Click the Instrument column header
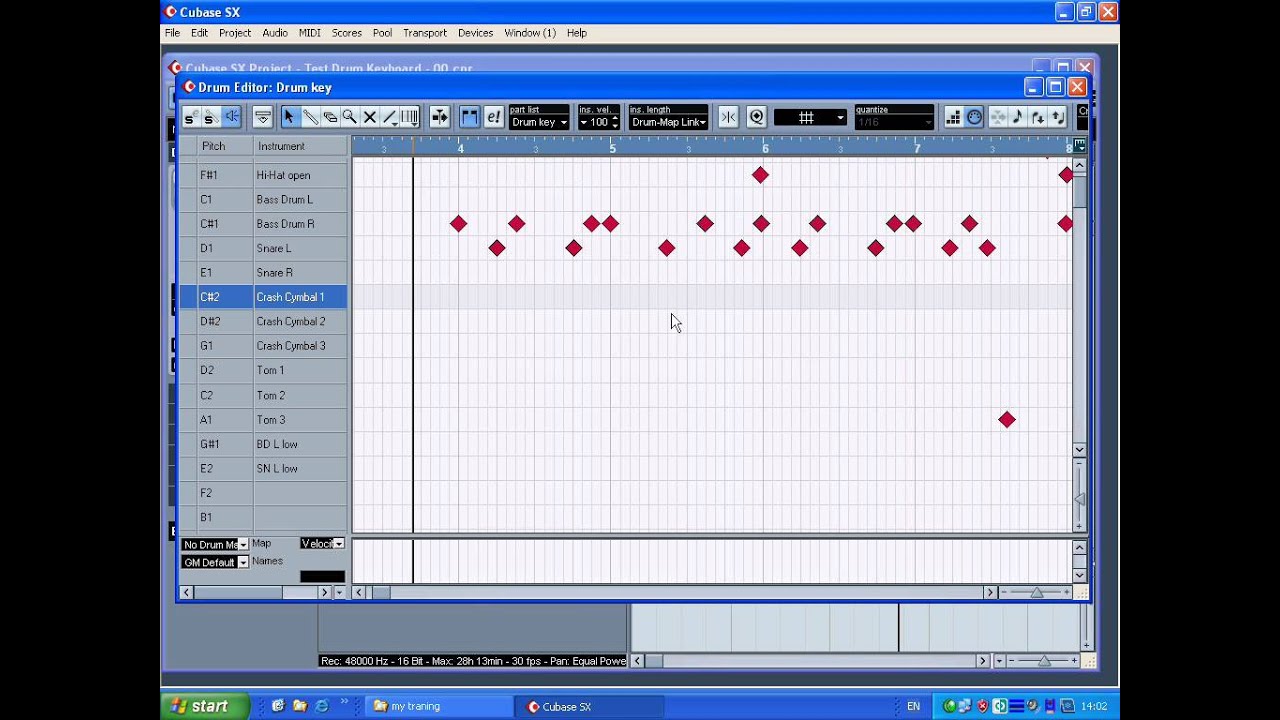This screenshot has width=1280, height=720. 300,146
